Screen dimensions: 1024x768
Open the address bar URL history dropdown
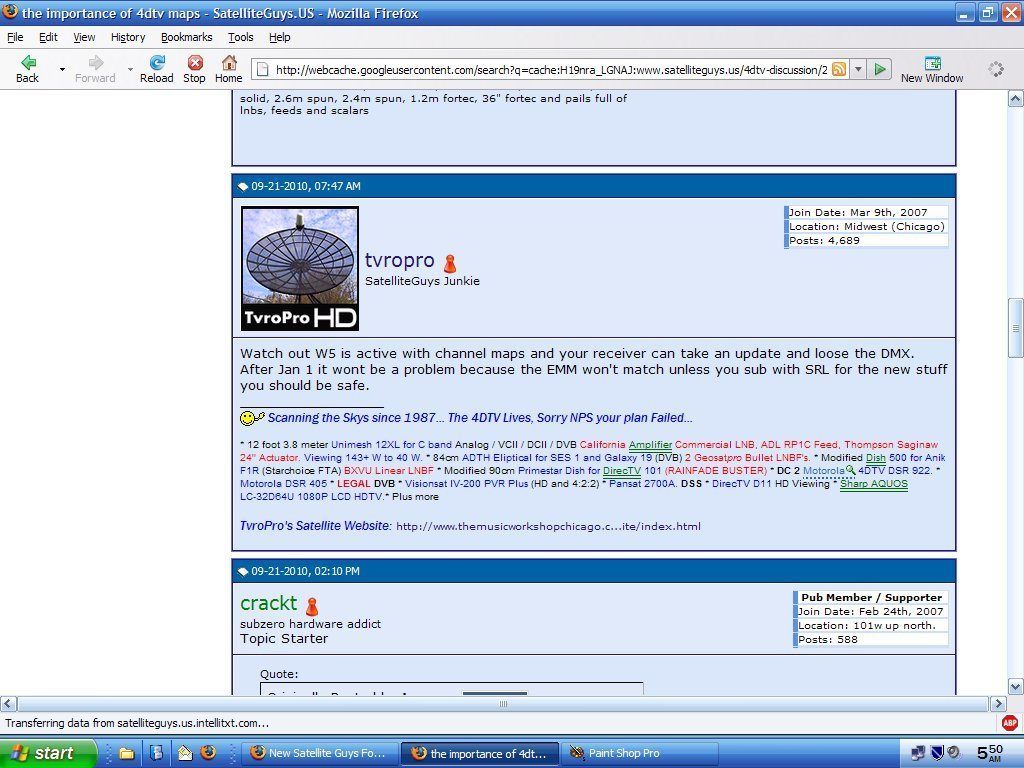click(x=859, y=69)
